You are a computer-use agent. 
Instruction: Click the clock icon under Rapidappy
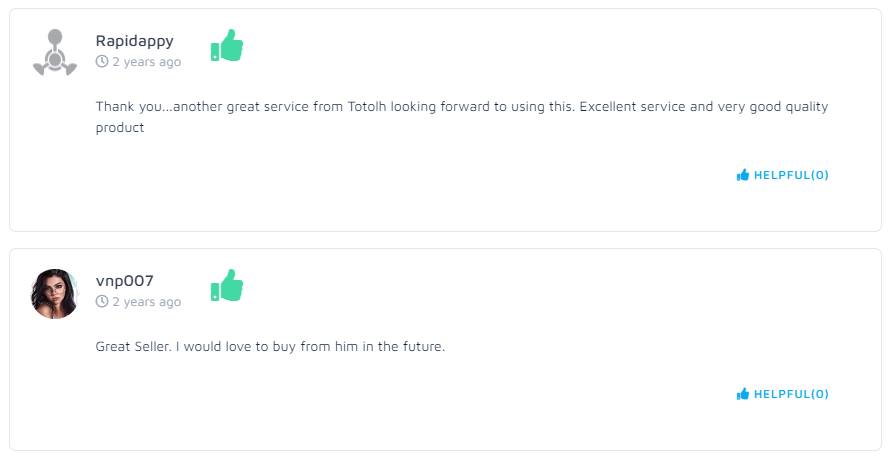click(x=102, y=62)
